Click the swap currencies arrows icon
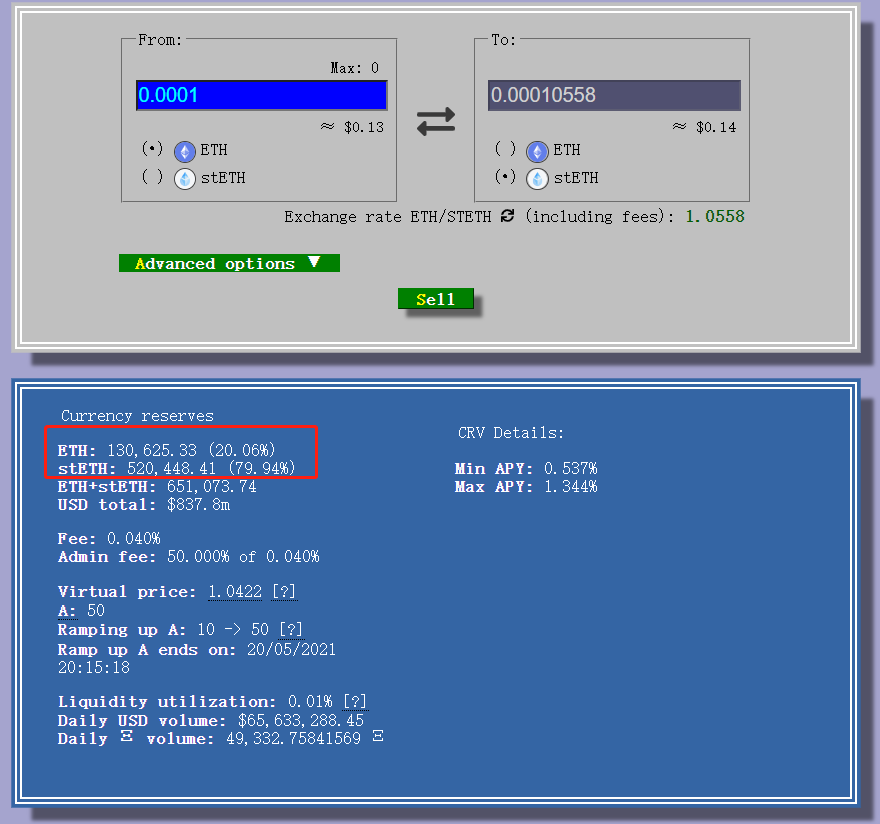This screenshot has width=880, height=824. tap(436, 122)
